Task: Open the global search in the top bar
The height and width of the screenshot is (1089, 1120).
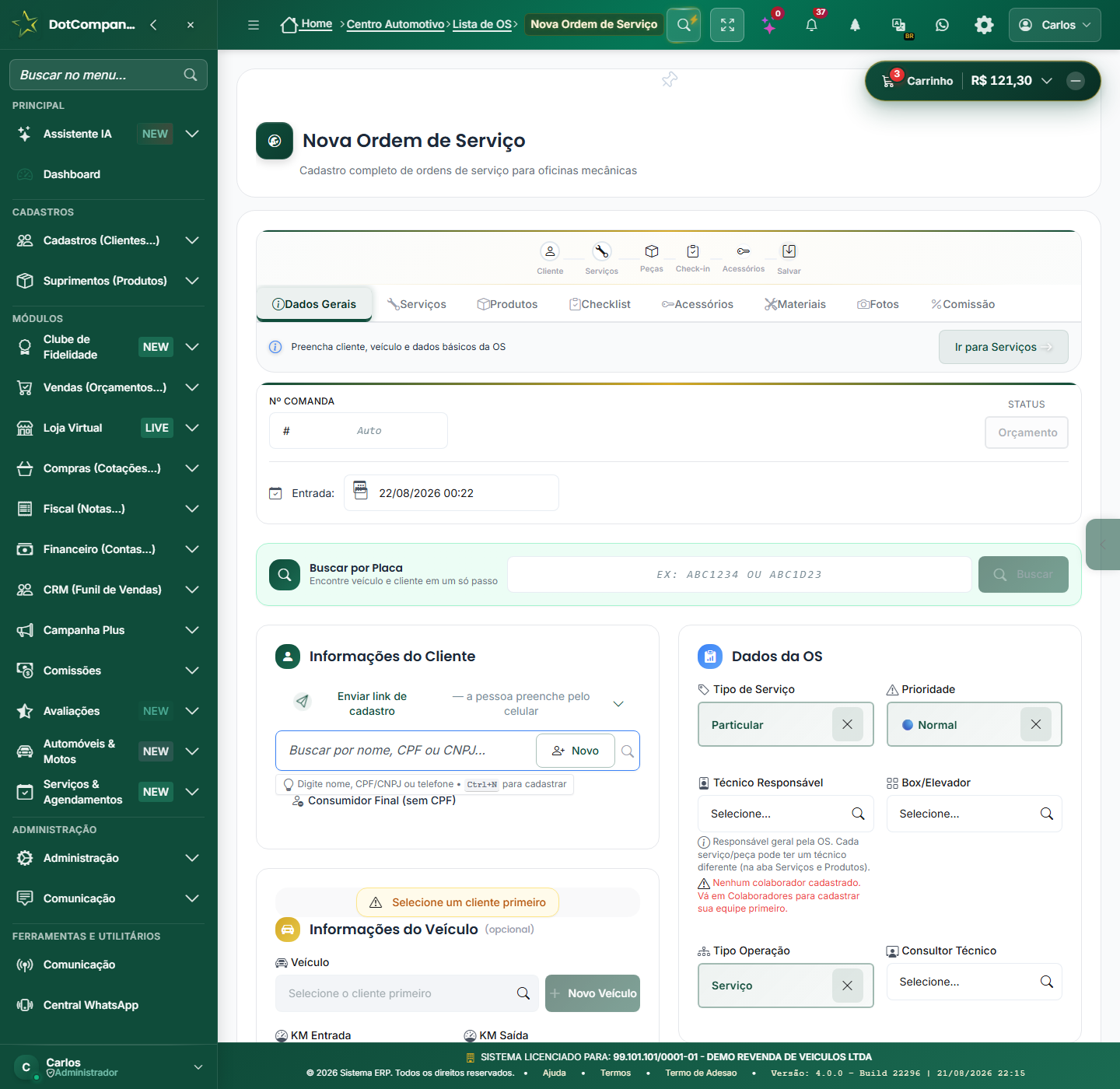Action: point(684,25)
